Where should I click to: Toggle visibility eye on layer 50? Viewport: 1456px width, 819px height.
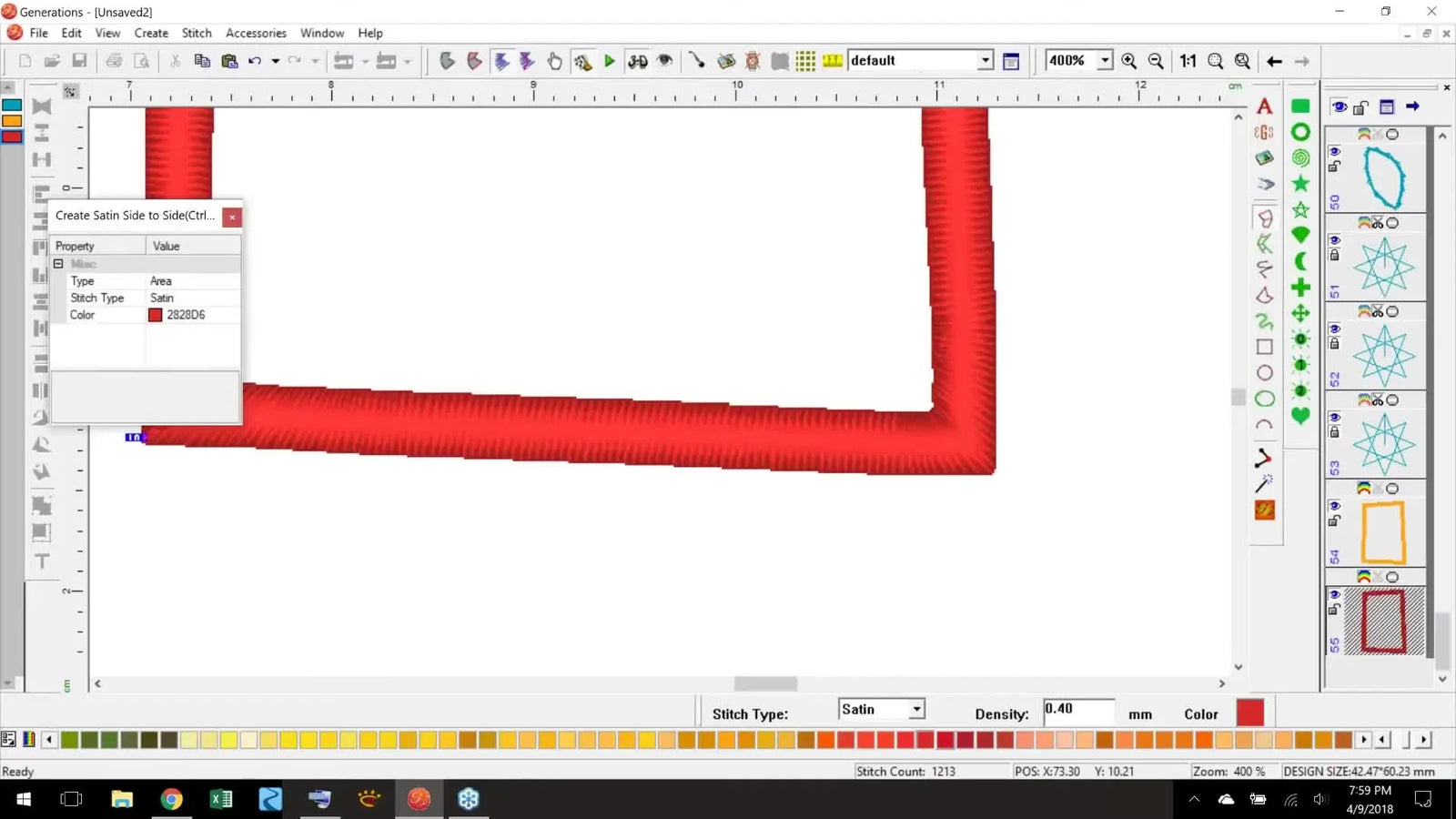click(x=1335, y=152)
